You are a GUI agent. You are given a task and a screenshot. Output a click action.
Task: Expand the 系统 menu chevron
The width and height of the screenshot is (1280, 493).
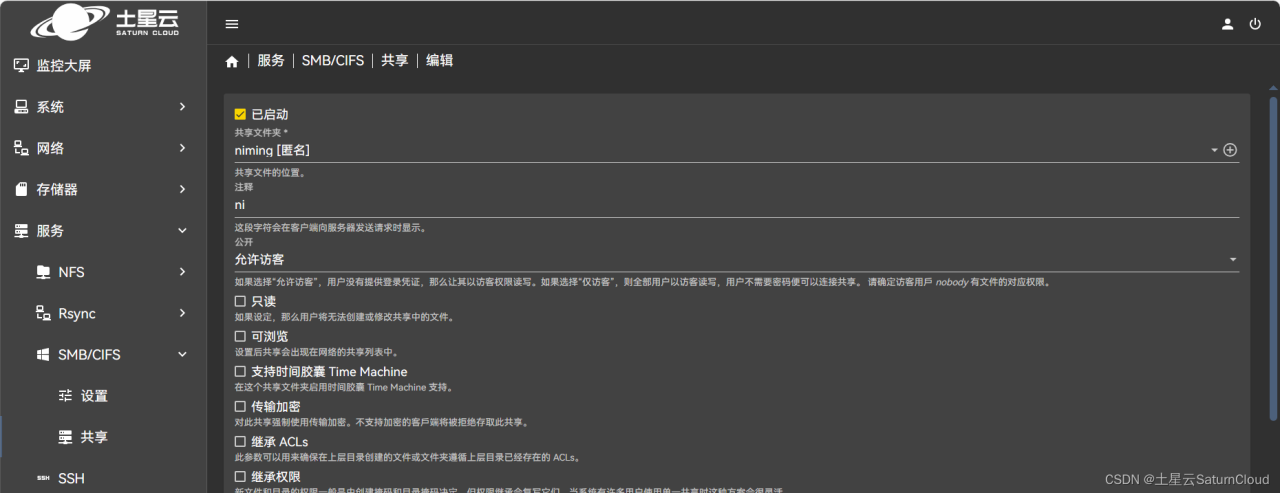coord(182,107)
